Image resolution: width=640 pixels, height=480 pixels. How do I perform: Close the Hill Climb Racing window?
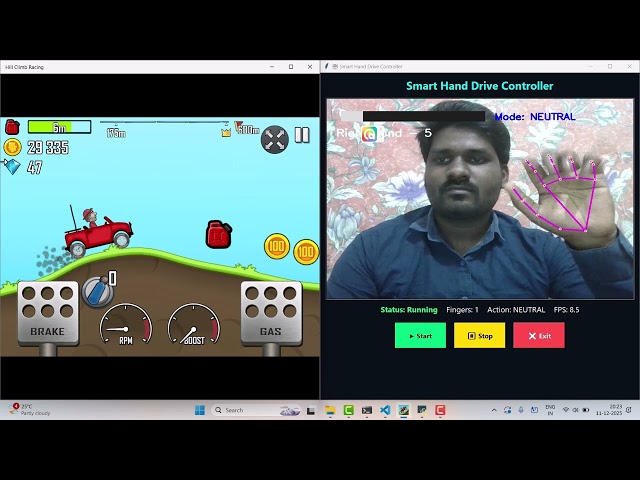tap(310, 67)
